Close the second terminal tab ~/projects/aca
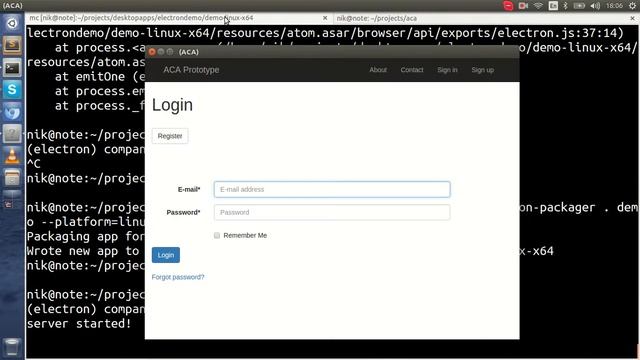 (633, 18)
